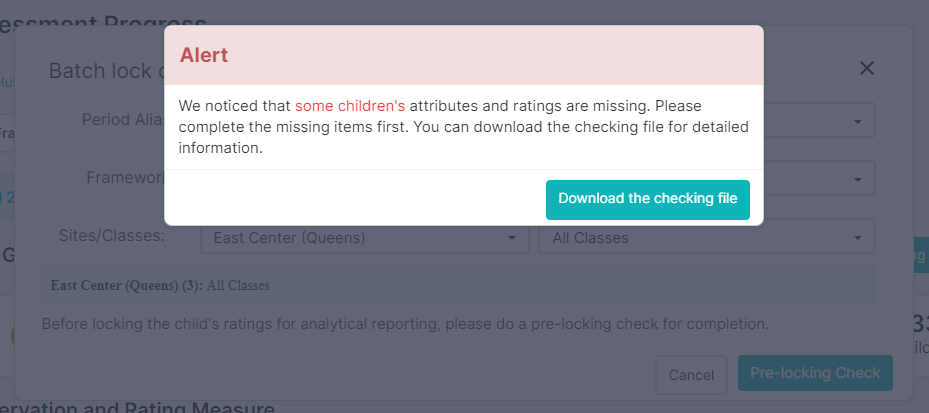Click the alert message body text
Screen dimensions: 929x413
click(x=464, y=127)
